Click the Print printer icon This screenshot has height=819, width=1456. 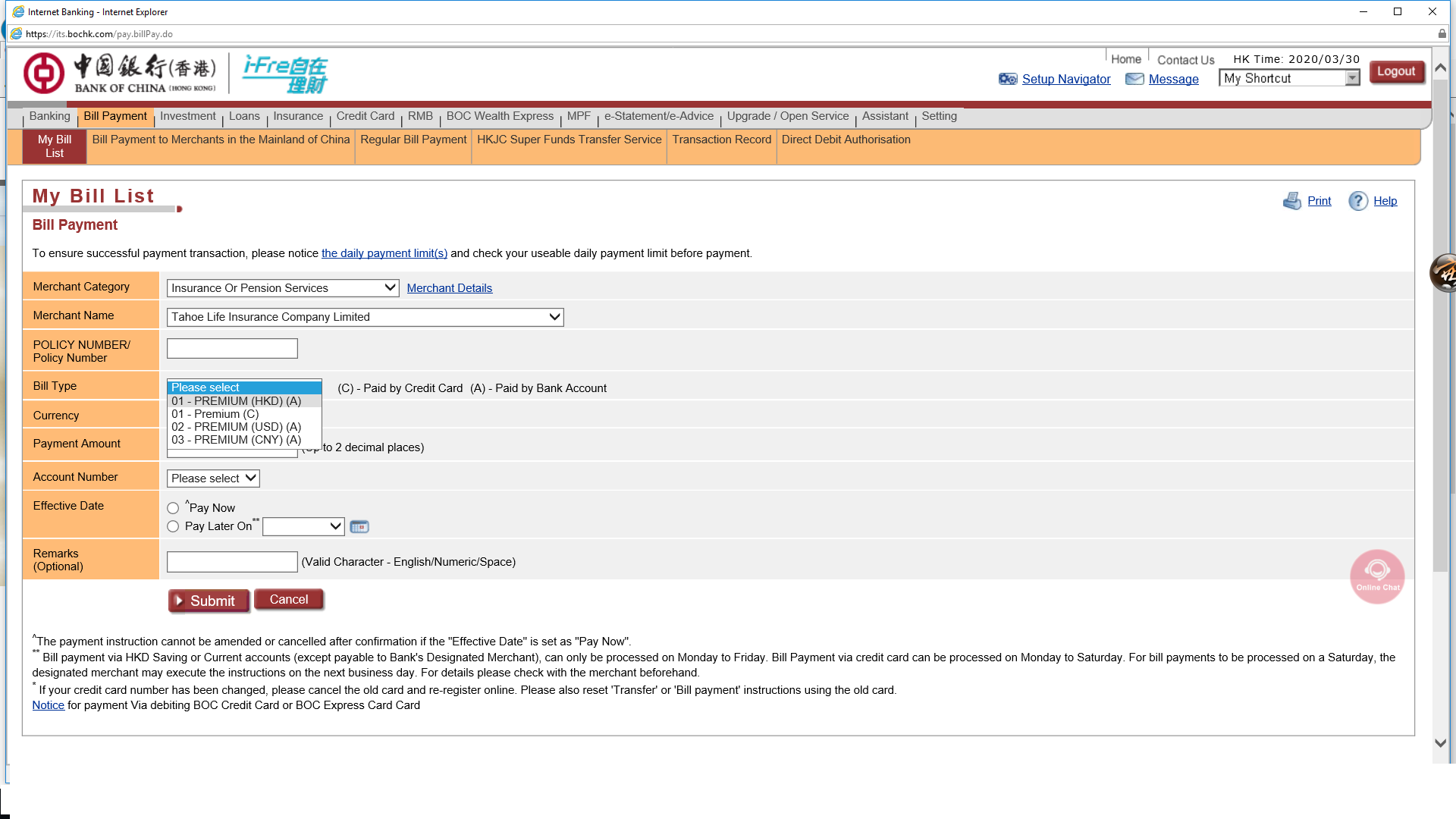click(1291, 201)
